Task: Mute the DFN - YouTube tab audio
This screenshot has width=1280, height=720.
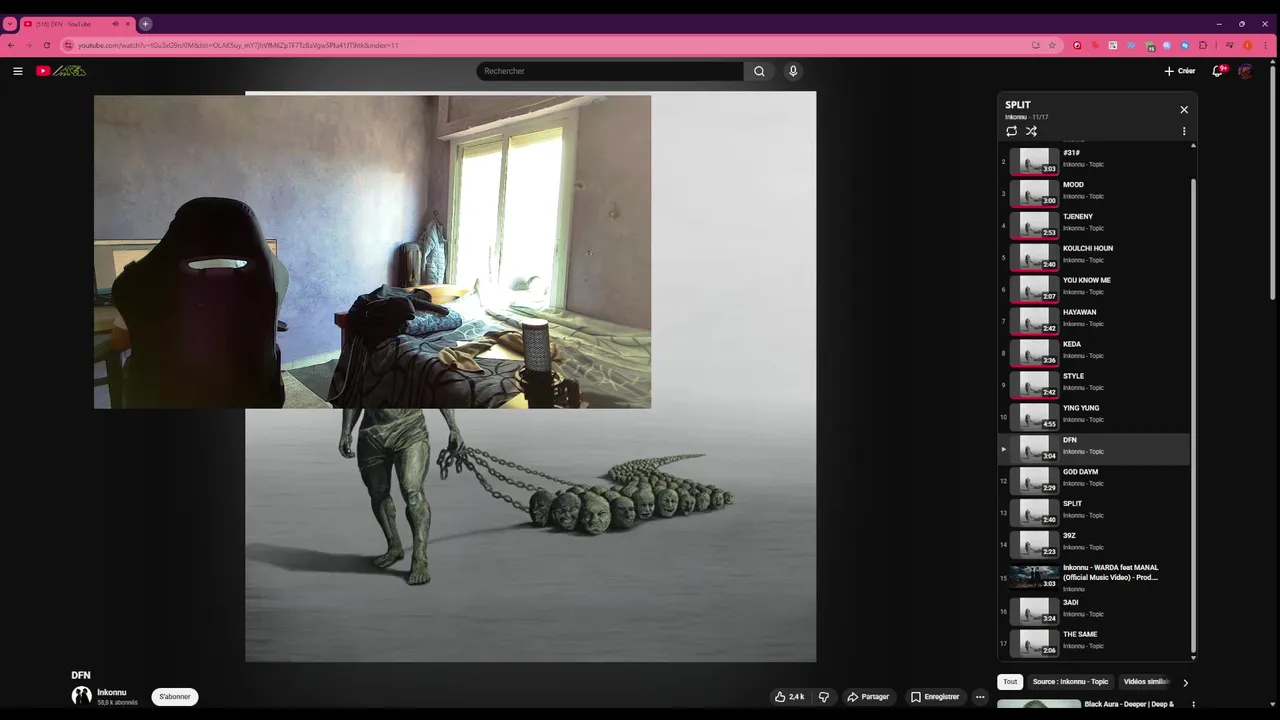Action: coord(115,24)
